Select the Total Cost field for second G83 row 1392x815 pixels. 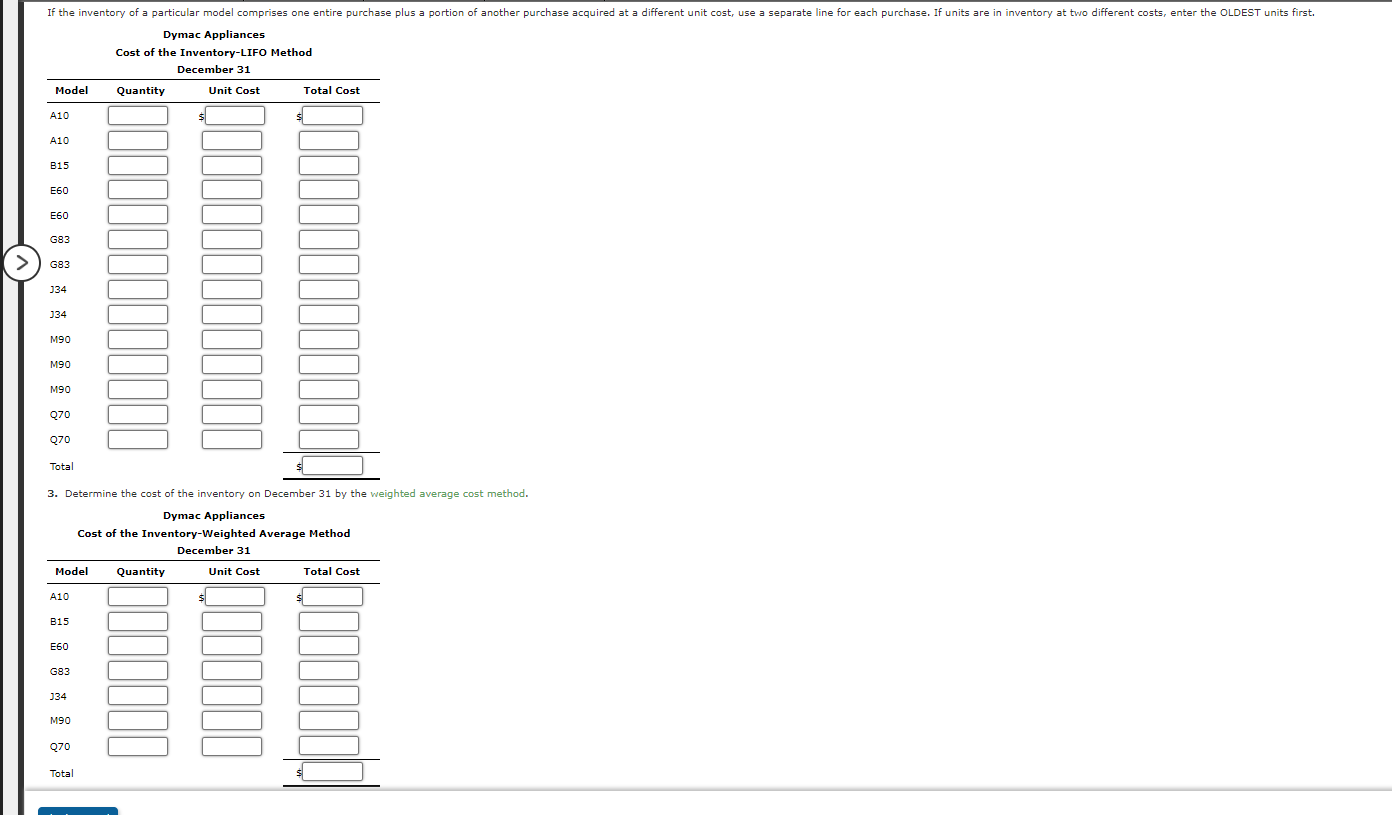(328, 264)
